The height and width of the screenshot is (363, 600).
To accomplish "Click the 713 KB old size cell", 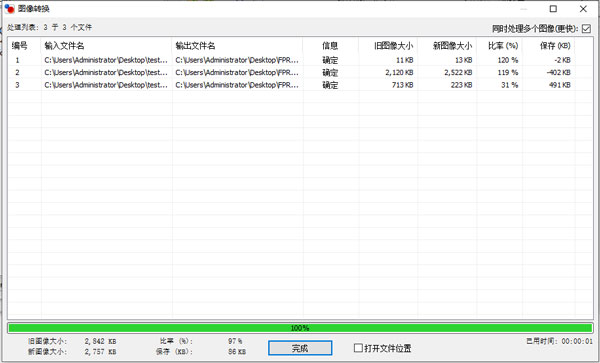I will pos(403,85).
